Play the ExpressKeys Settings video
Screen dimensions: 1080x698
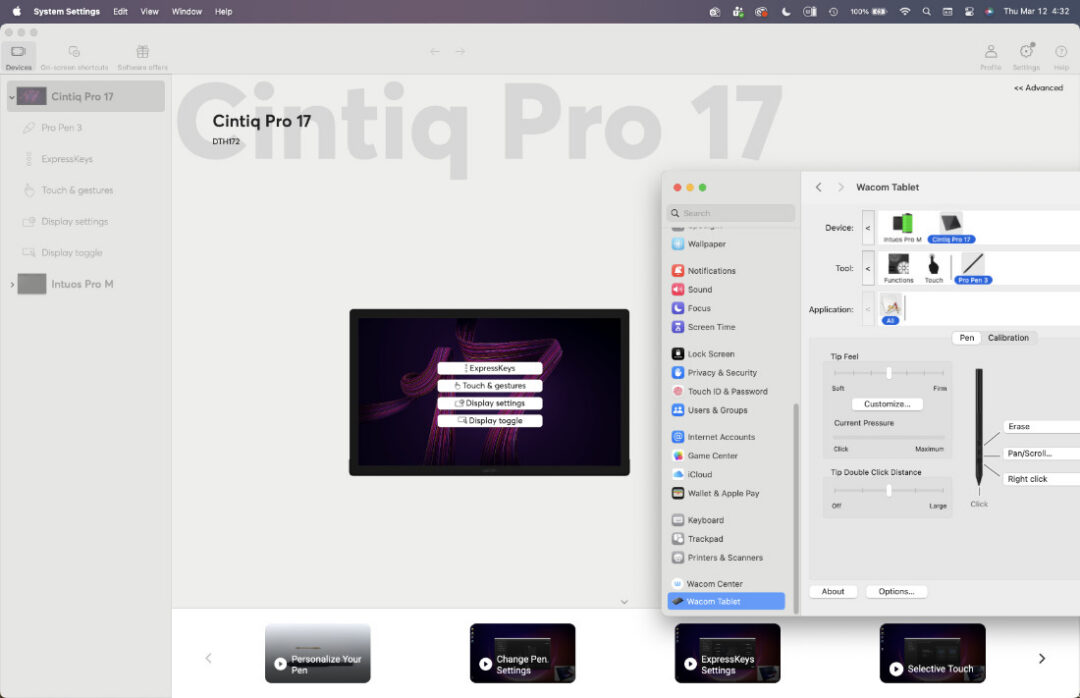pyautogui.click(x=727, y=653)
